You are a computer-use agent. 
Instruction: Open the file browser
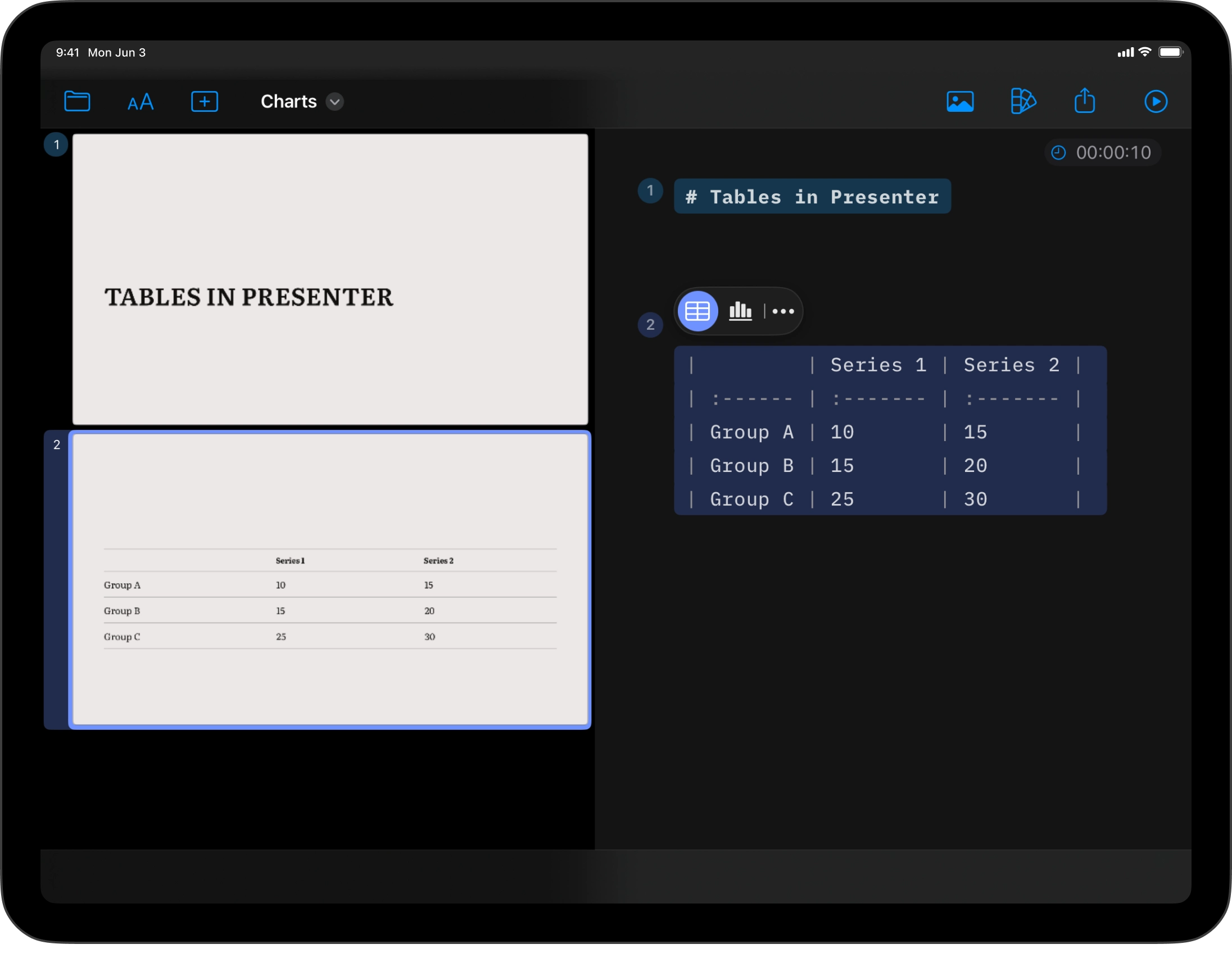pyautogui.click(x=78, y=101)
